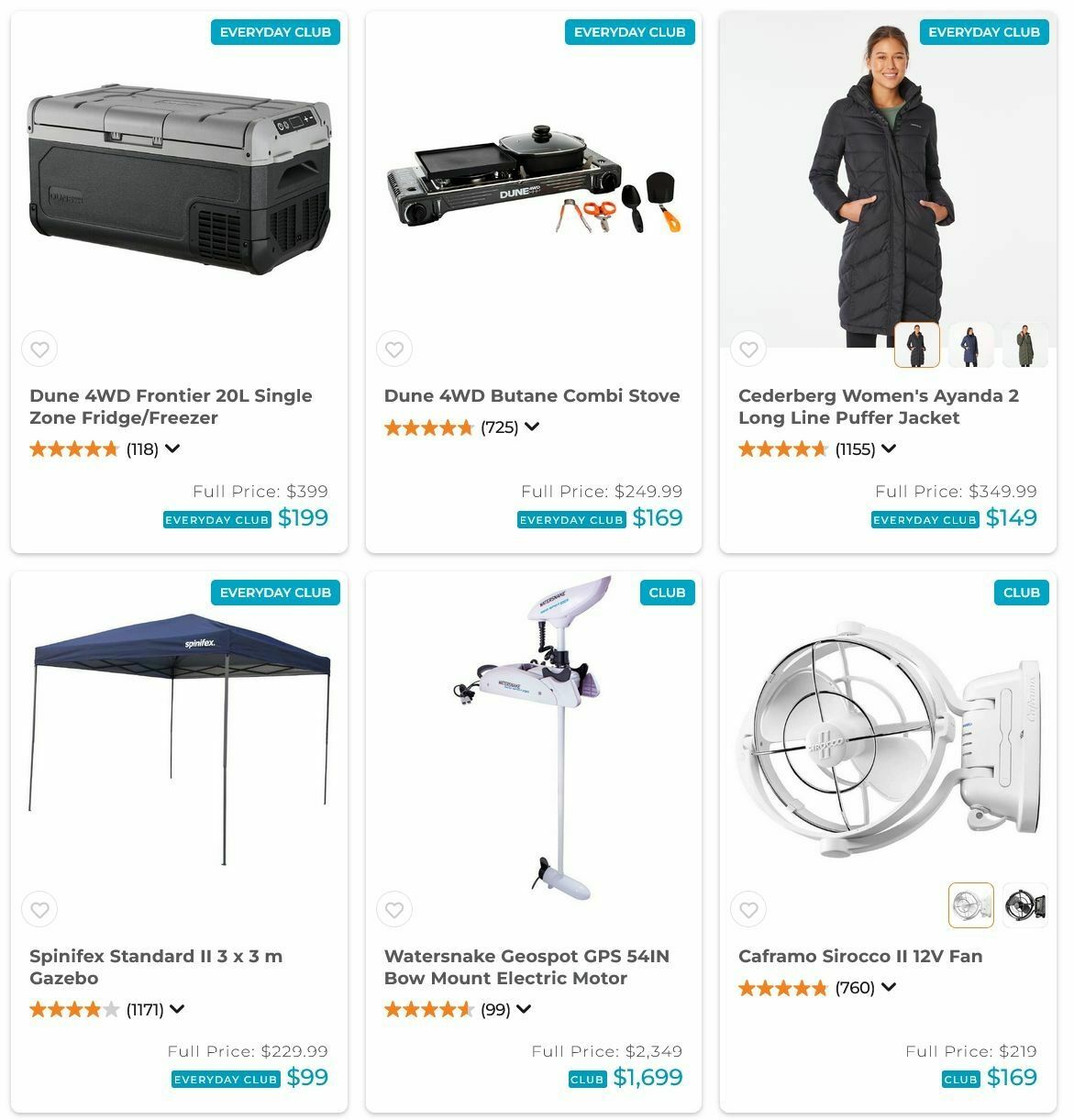Expand rating chevron for Spinifex Gazebo (1171)
Image resolution: width=1074 pixels, height=1120 pixels.
point(177,1009)
